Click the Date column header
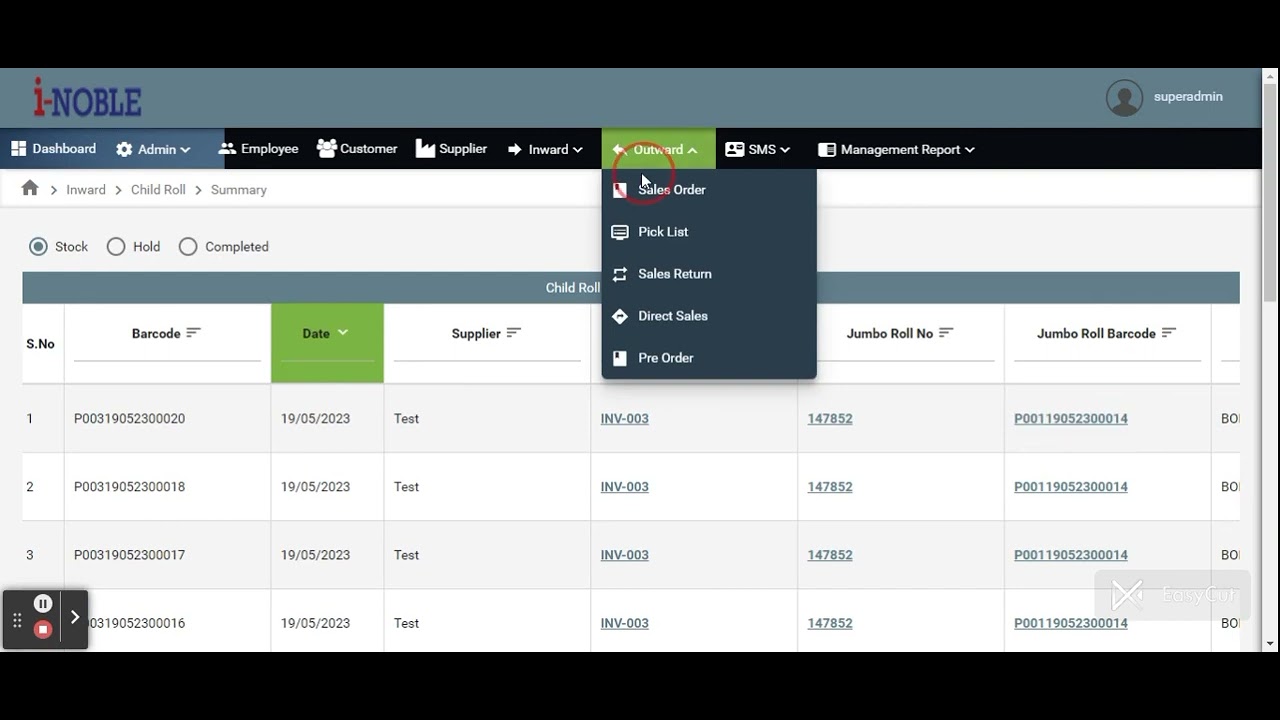The height and width of the screenshot is (720, 1280). (327, 343)
